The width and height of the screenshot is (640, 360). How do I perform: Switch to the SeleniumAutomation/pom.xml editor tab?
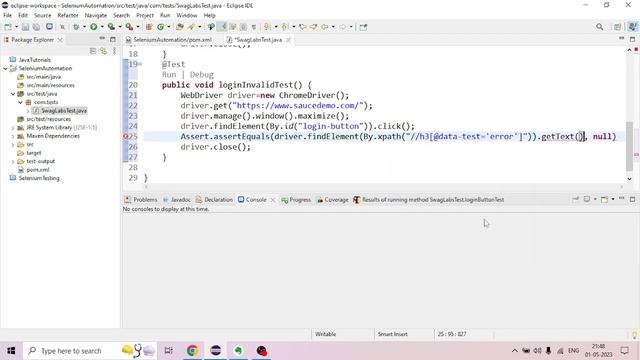click(x=172, y=40)
